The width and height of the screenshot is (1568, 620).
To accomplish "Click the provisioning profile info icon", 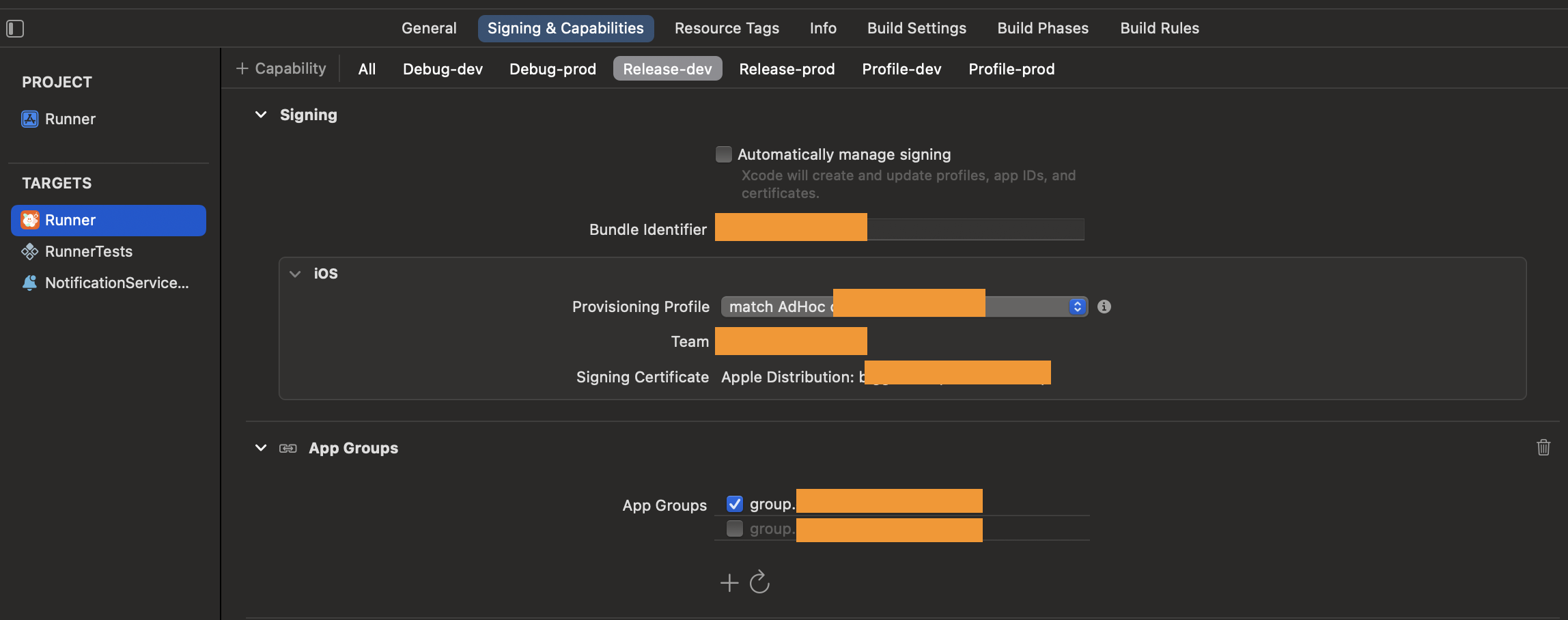I will 1104,307.
